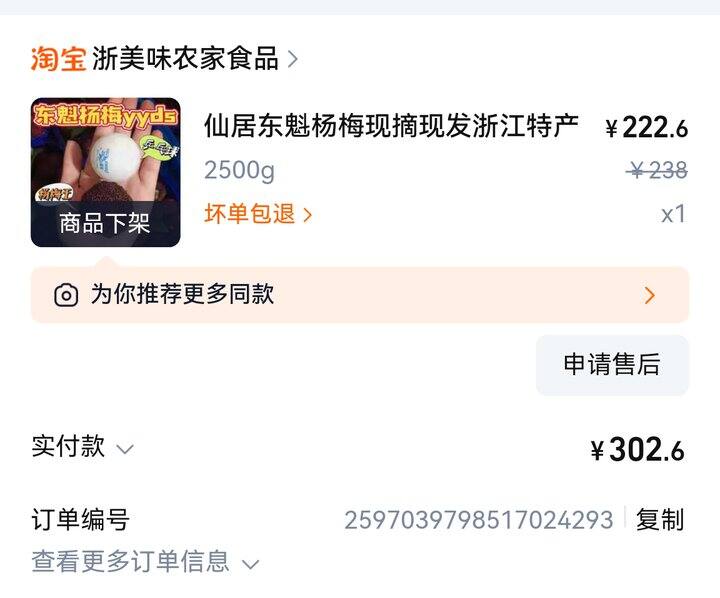
Task: Open the 东魁杨梅 product thumbnail
Action: (106, 172)
